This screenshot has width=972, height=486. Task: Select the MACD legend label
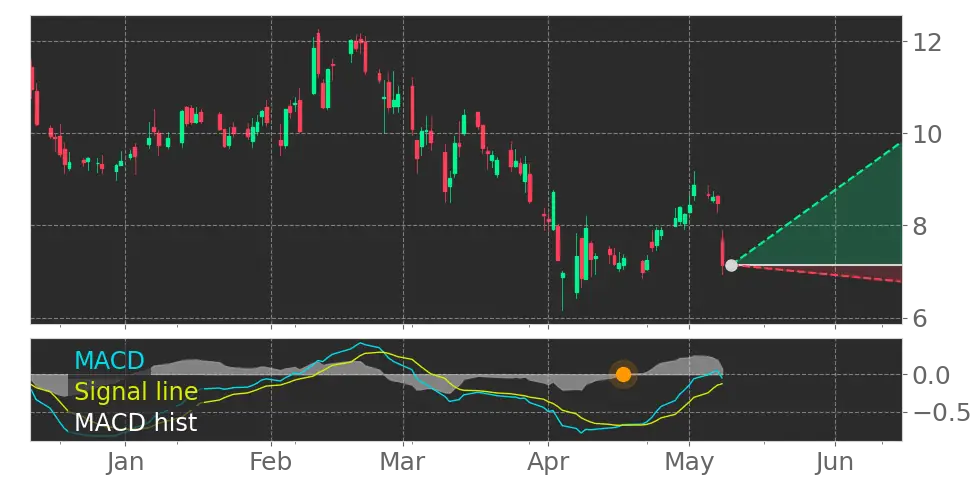109,360
